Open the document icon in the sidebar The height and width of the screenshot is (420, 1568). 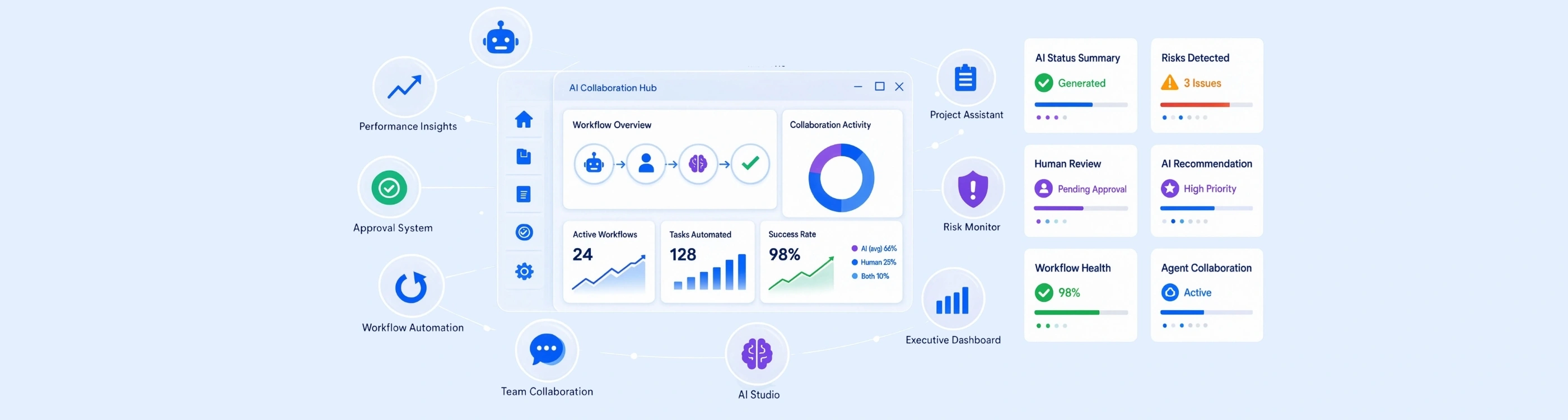(524, 194)
